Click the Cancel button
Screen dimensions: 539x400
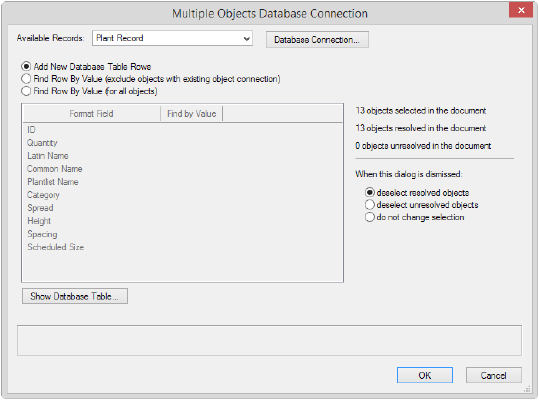click(x=493, y=375)
